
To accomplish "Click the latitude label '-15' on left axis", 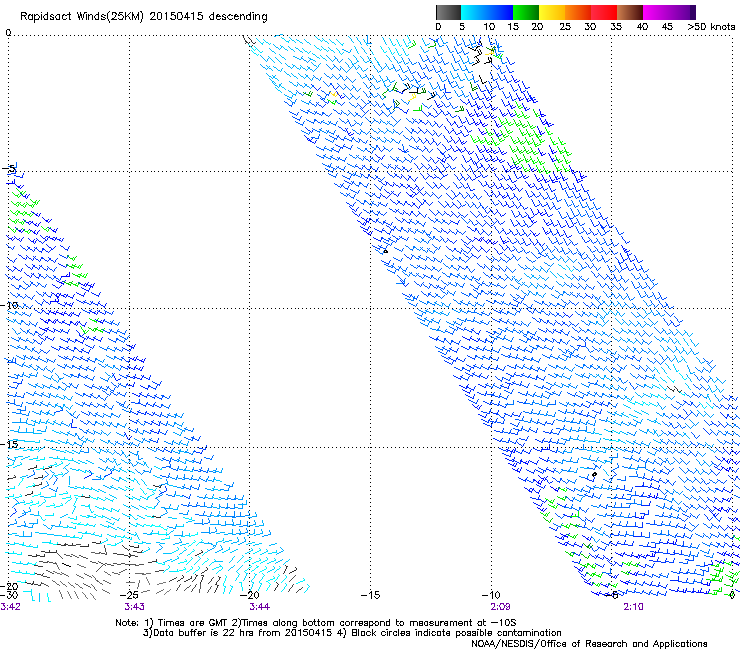I will 9,444.
